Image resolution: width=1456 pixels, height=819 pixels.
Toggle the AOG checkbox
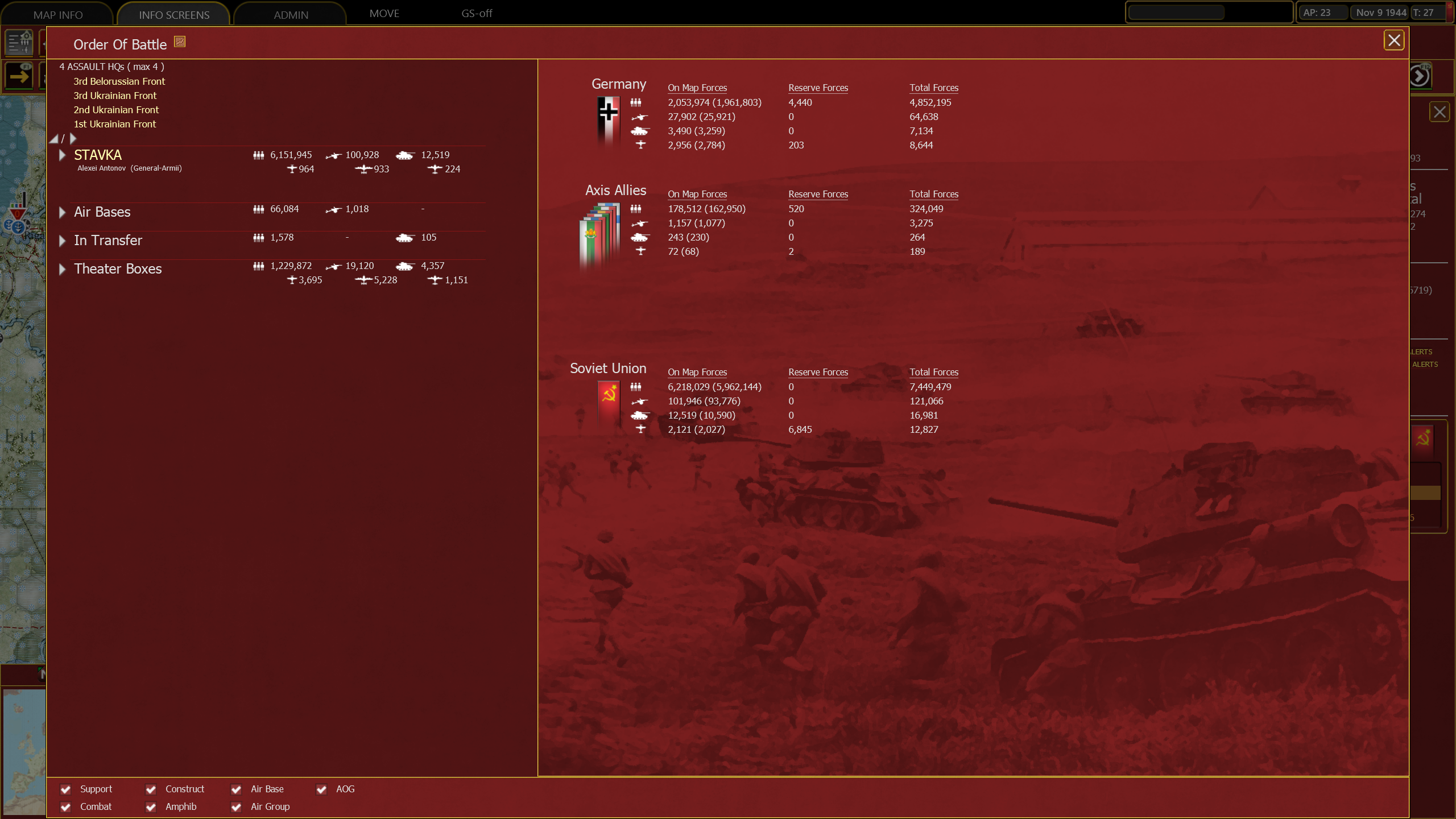pyautogui.click(x=321, y=789)
